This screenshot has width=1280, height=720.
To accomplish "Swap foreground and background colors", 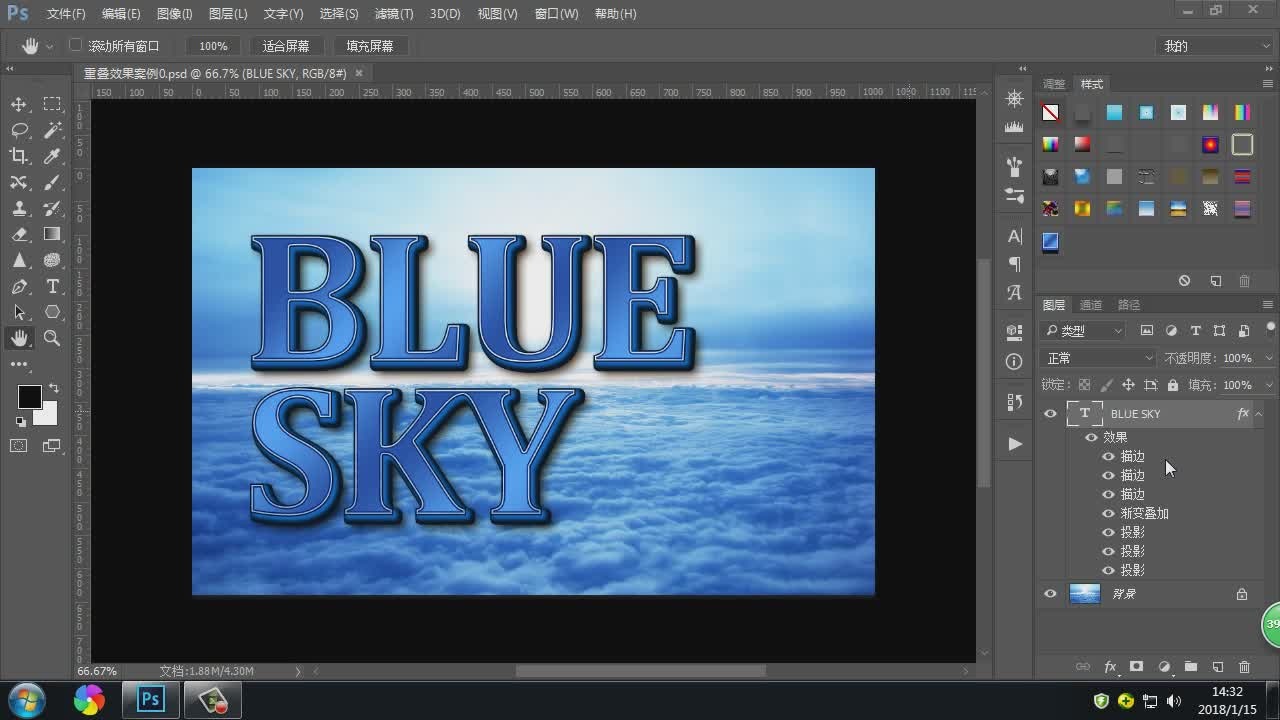I will 54,388.
